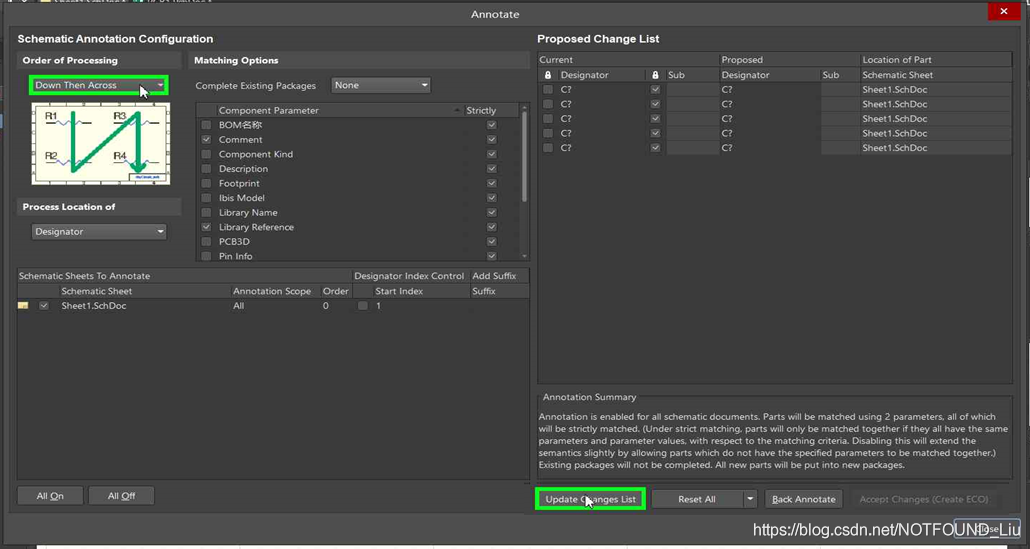Toggle Strictly checkbox for Pin Info row
This screenshot has width=1030, height=549.
pos(491,256)
